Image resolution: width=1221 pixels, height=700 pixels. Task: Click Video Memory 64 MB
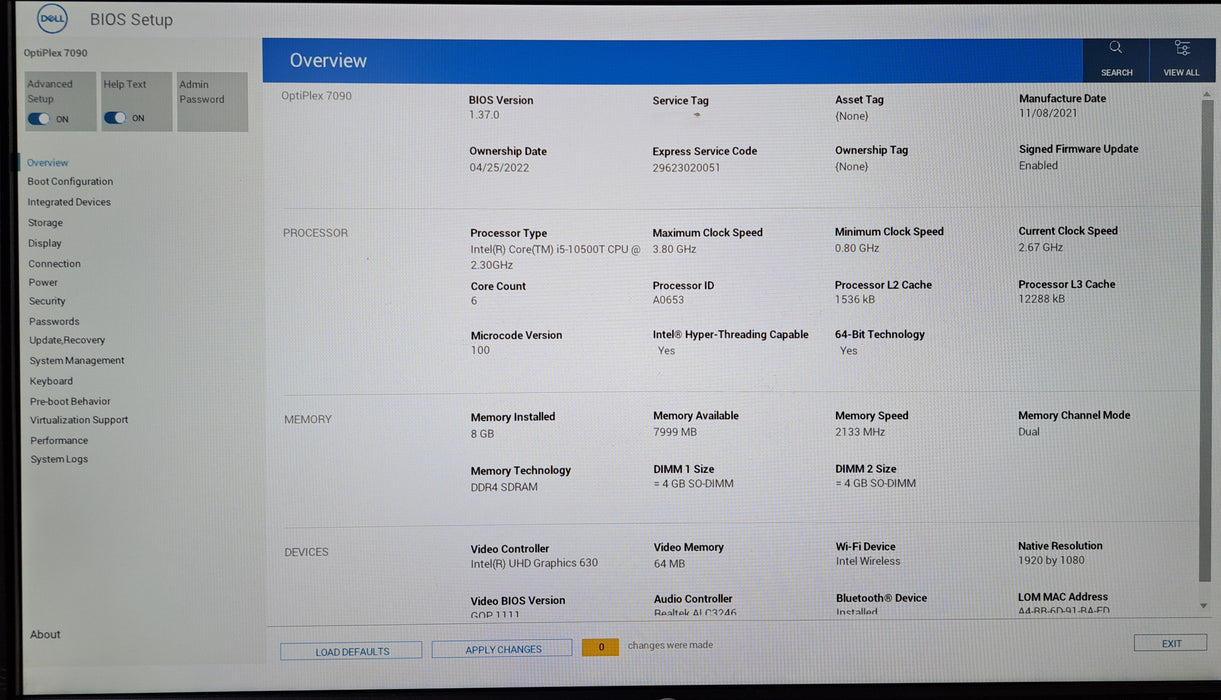(669, 564)
